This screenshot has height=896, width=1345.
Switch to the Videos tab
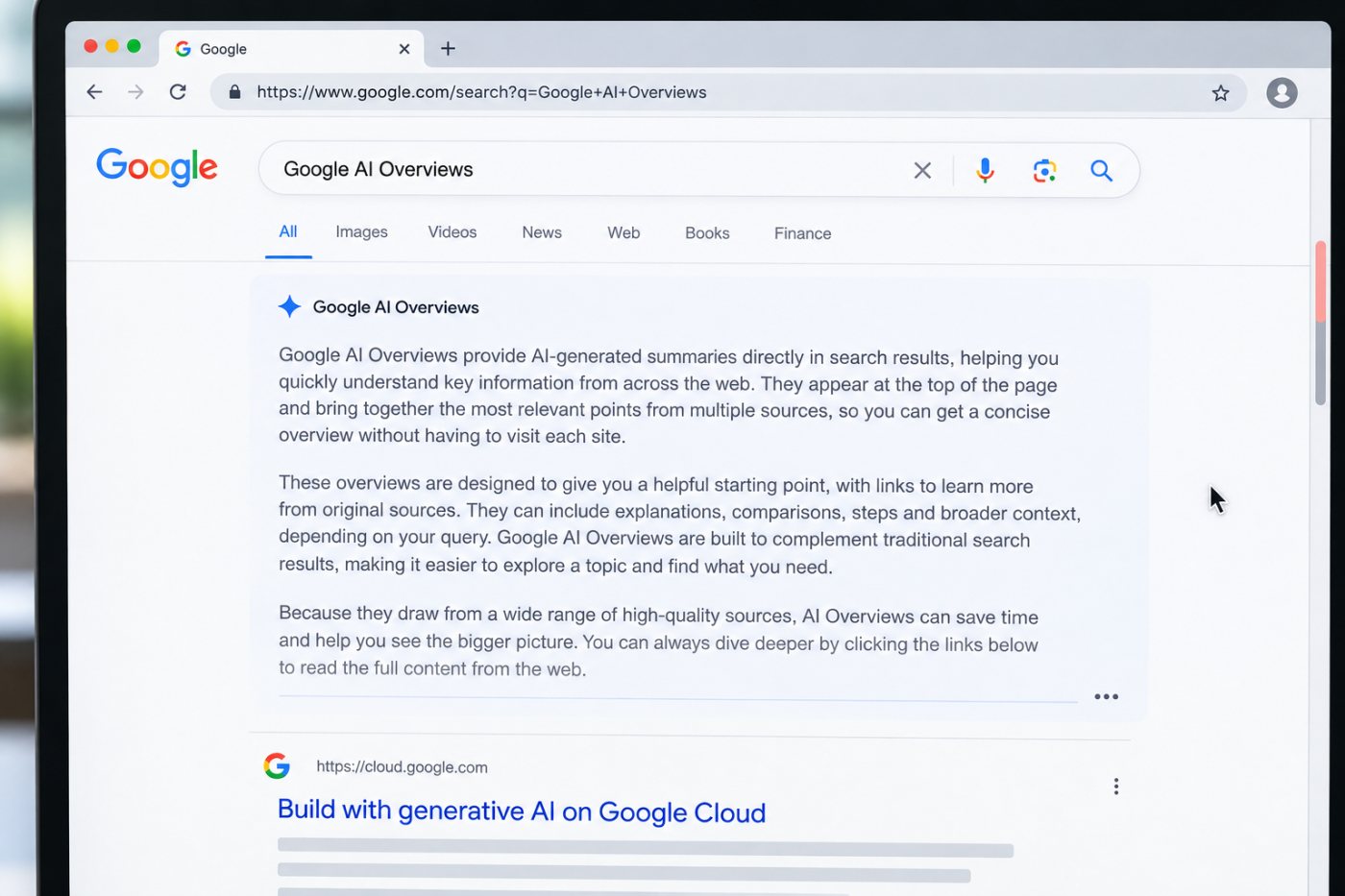[x=452, y=232]
